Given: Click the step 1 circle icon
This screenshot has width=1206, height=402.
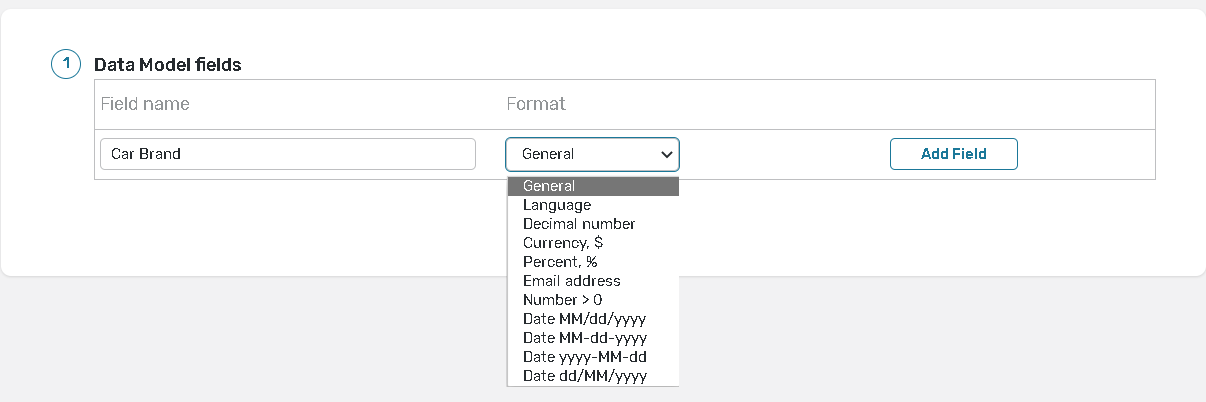Looking at the screenshot, I should tap(65, 64).
